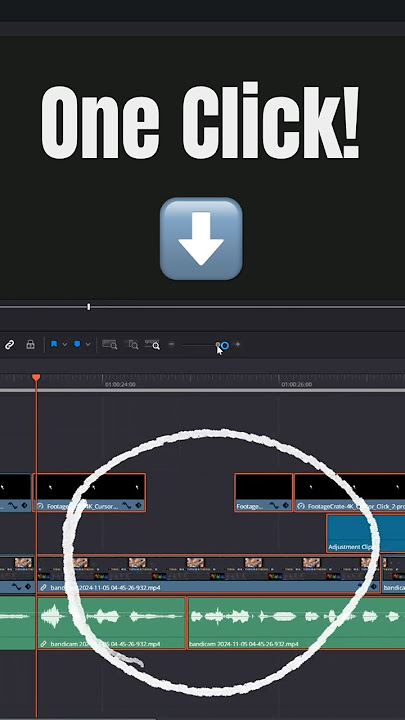Click the link icon on the first bandicam audio clip

(x=44, y=644)
